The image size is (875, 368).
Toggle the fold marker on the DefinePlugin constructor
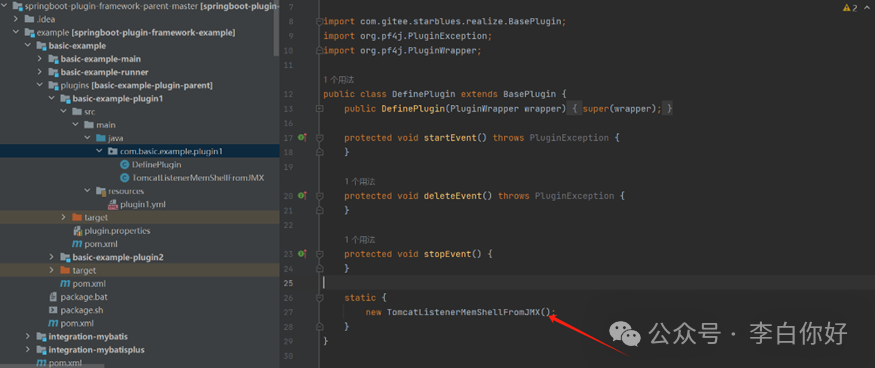click(x=319, y=109)
